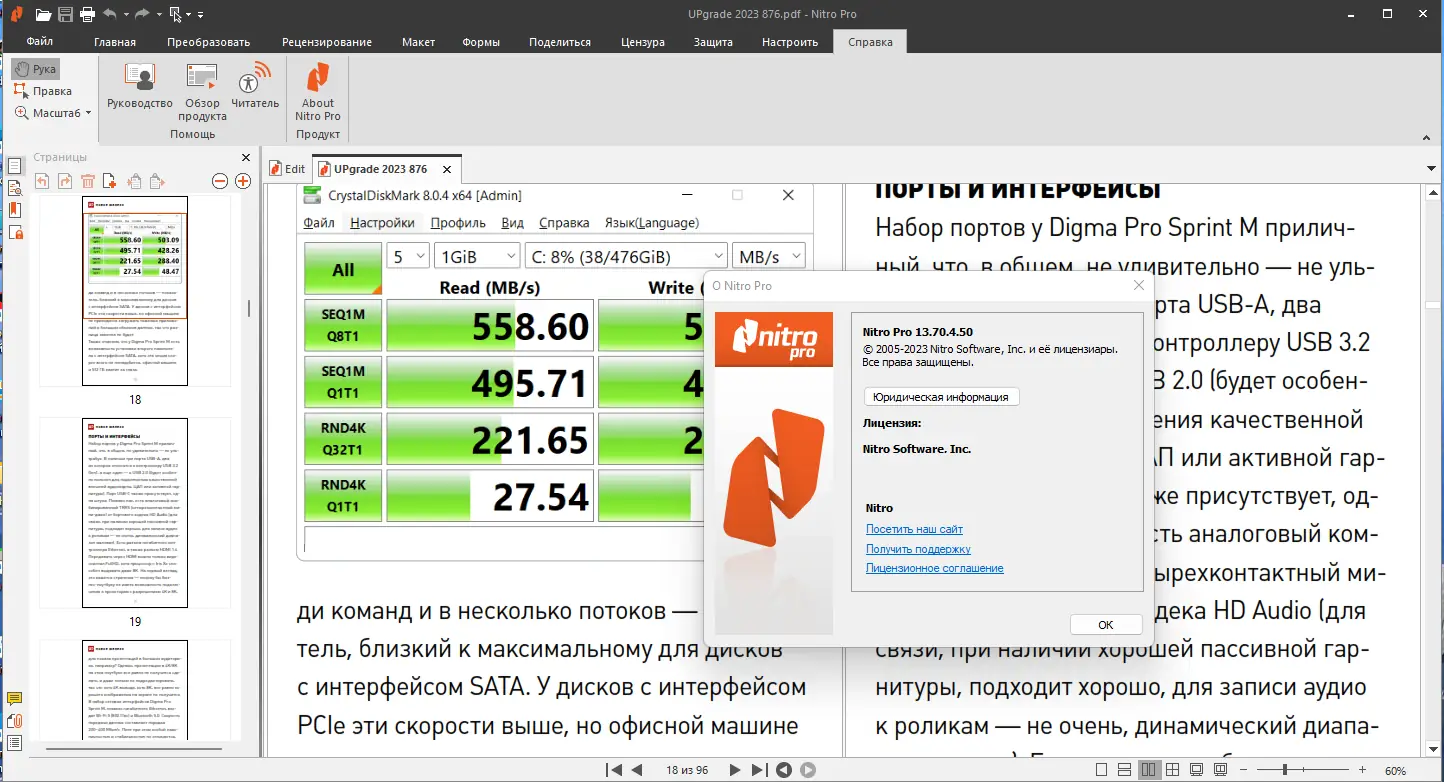Print the document using the printer icon

[87, 14]
